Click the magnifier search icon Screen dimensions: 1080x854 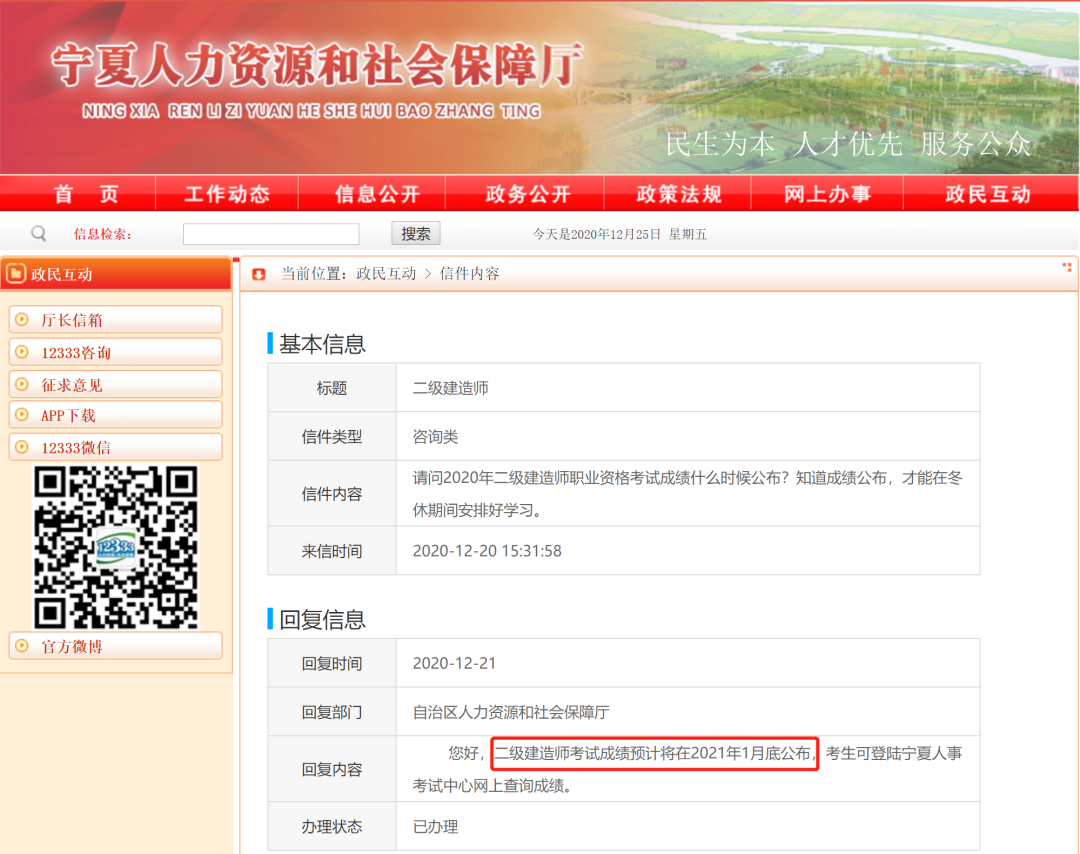39,234
